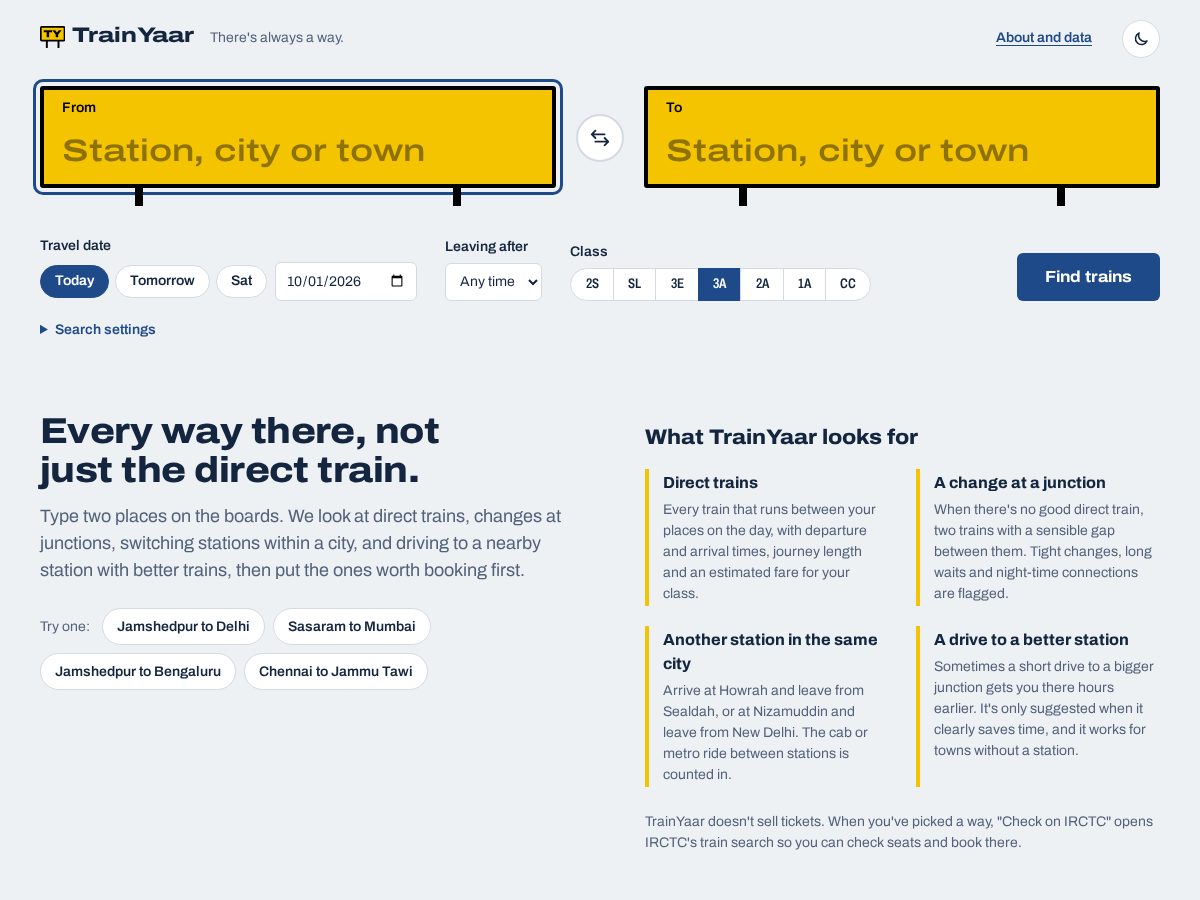This screenshot has width=1200, height=900.
Task: Click the "Direct trains" card title
Action: [x=710, y=483]
